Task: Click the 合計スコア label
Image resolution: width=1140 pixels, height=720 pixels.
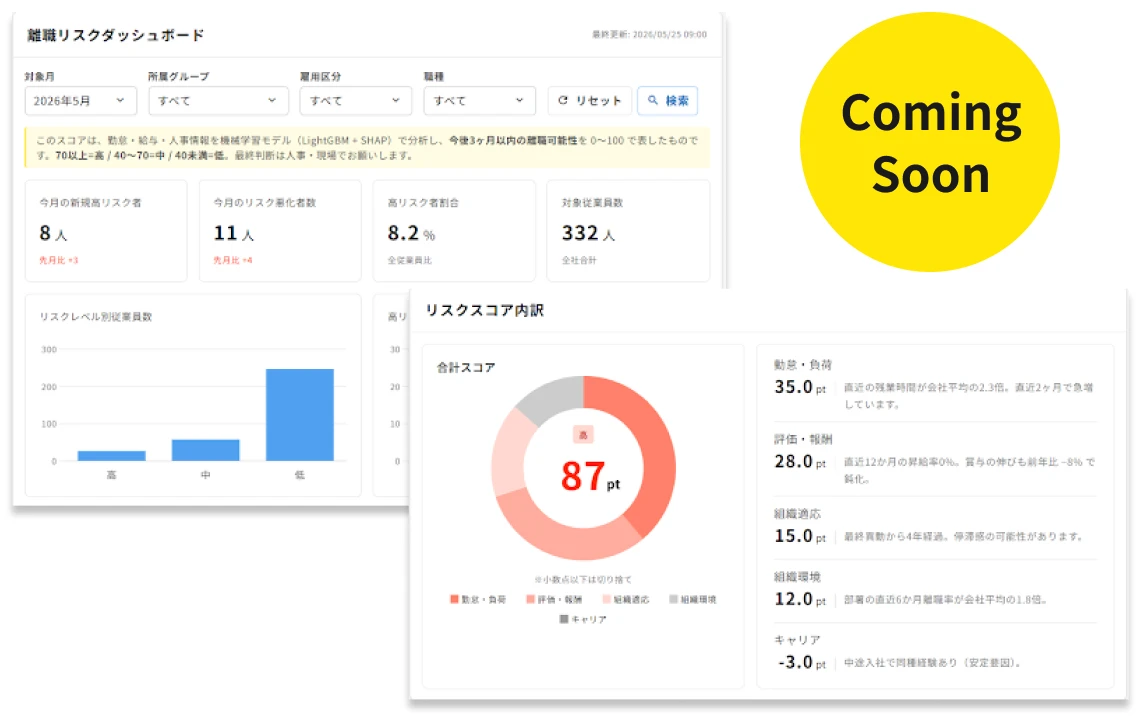Action: click(465, 368)
